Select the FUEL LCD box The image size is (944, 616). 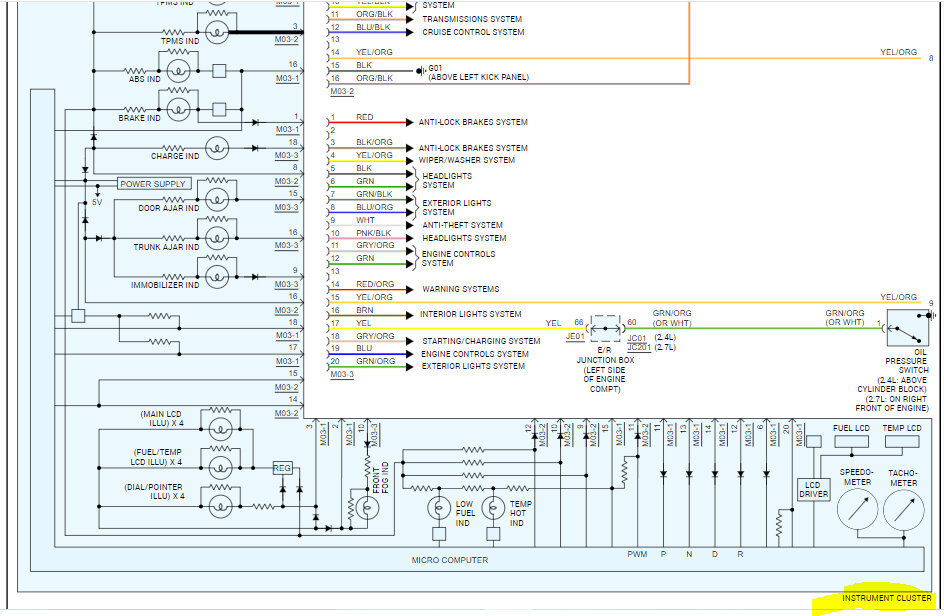[x=852, y=428]
